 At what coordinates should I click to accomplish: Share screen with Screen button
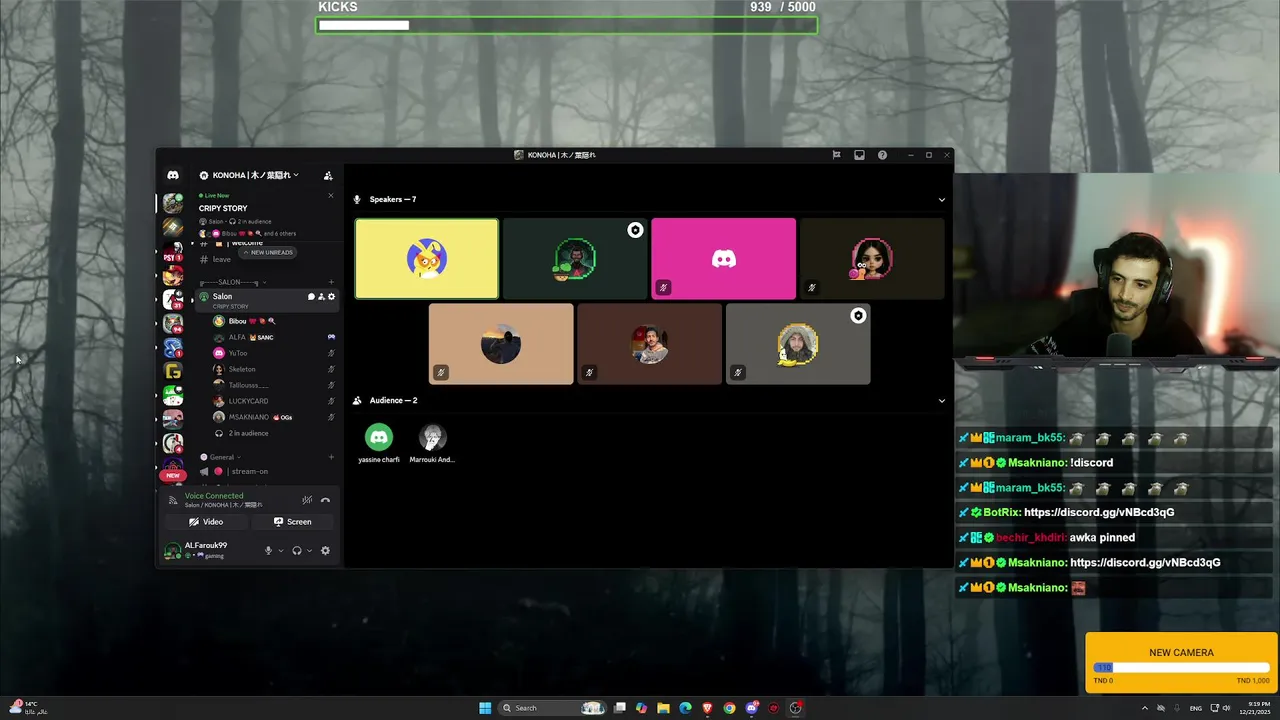tap(293, 522)
